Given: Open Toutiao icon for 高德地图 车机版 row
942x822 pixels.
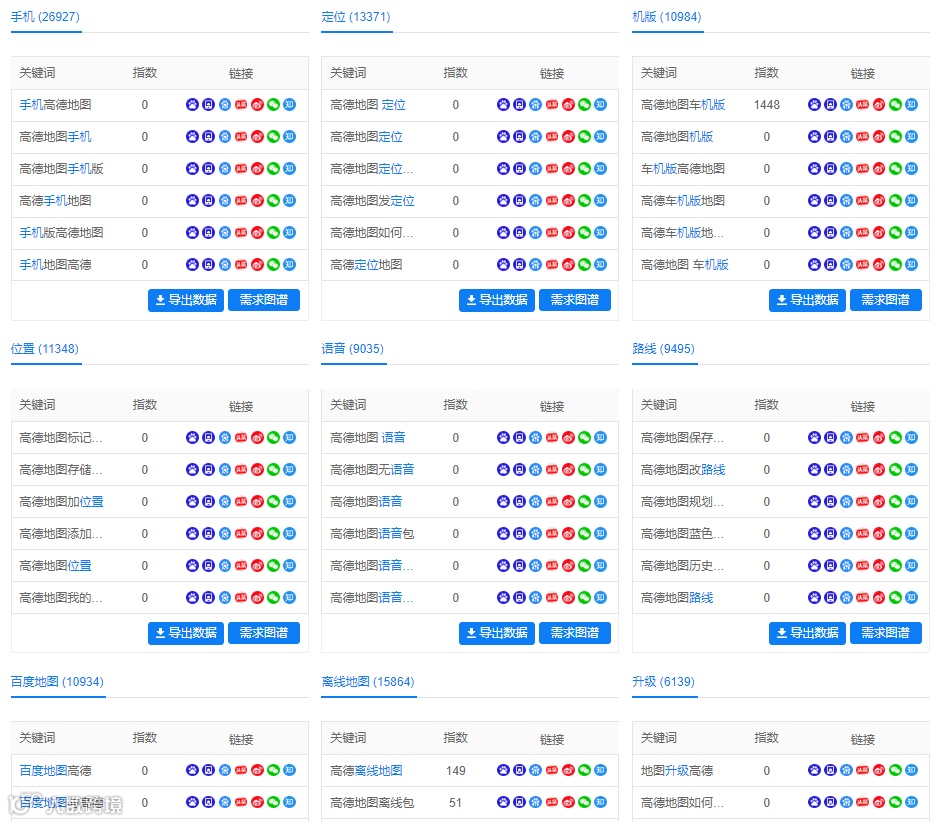Looking at the screenshot, I should point(863,264).
